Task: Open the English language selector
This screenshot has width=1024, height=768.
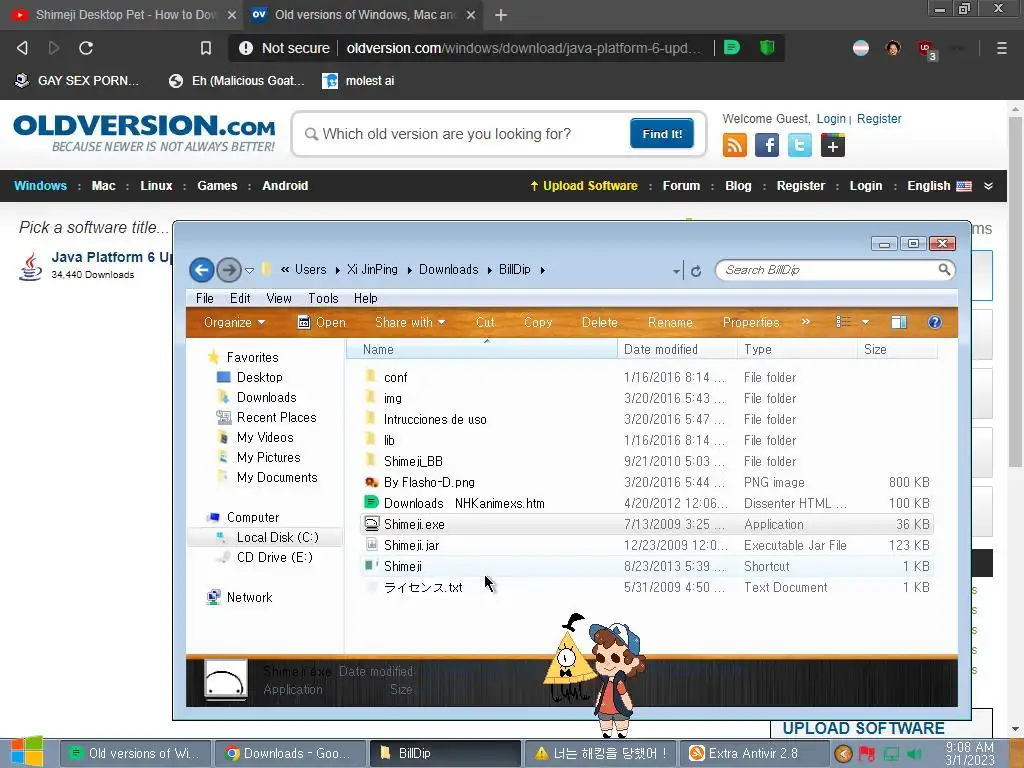Action: coord(939,185)
